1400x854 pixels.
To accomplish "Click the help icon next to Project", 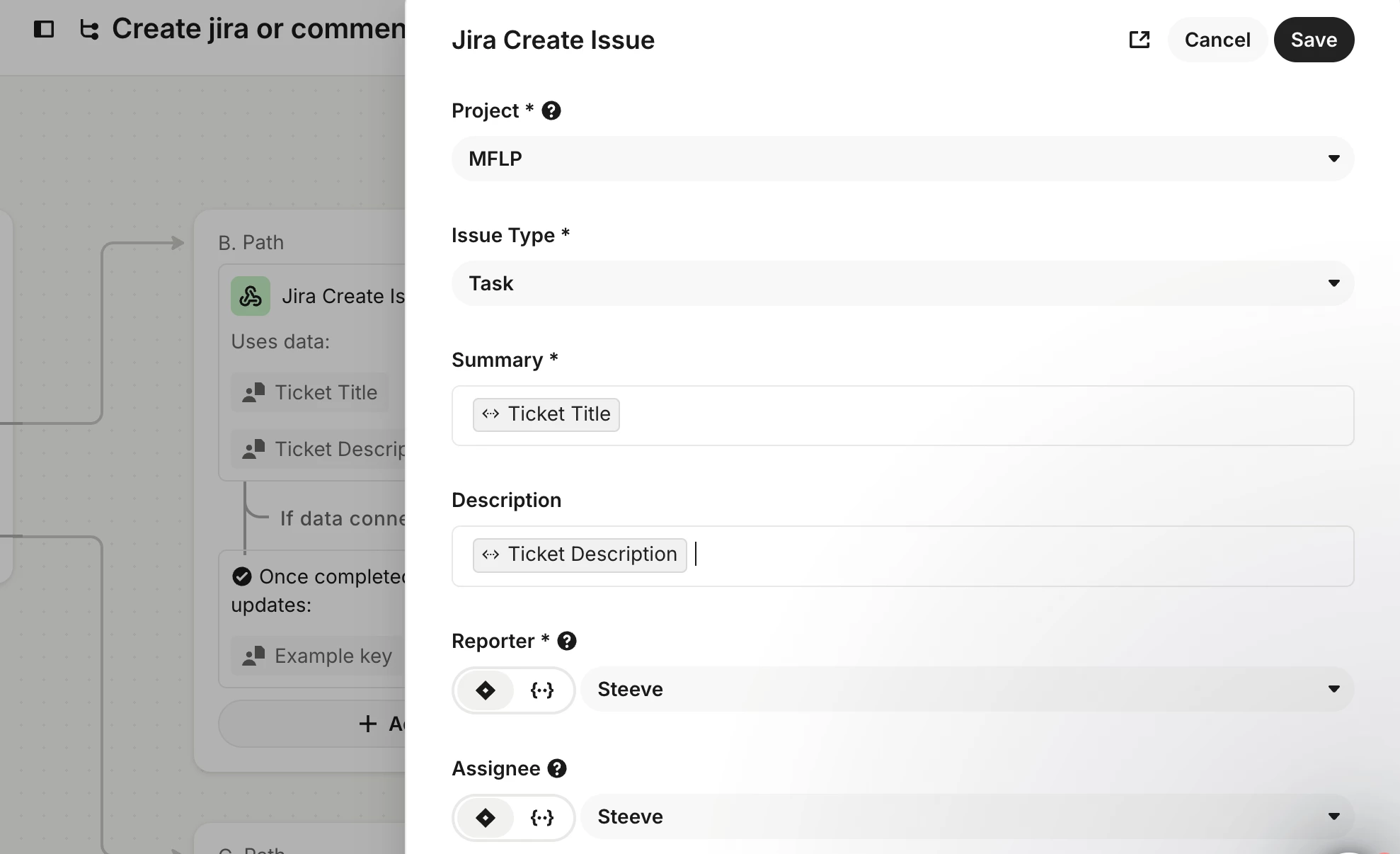I will click(551, 110).
